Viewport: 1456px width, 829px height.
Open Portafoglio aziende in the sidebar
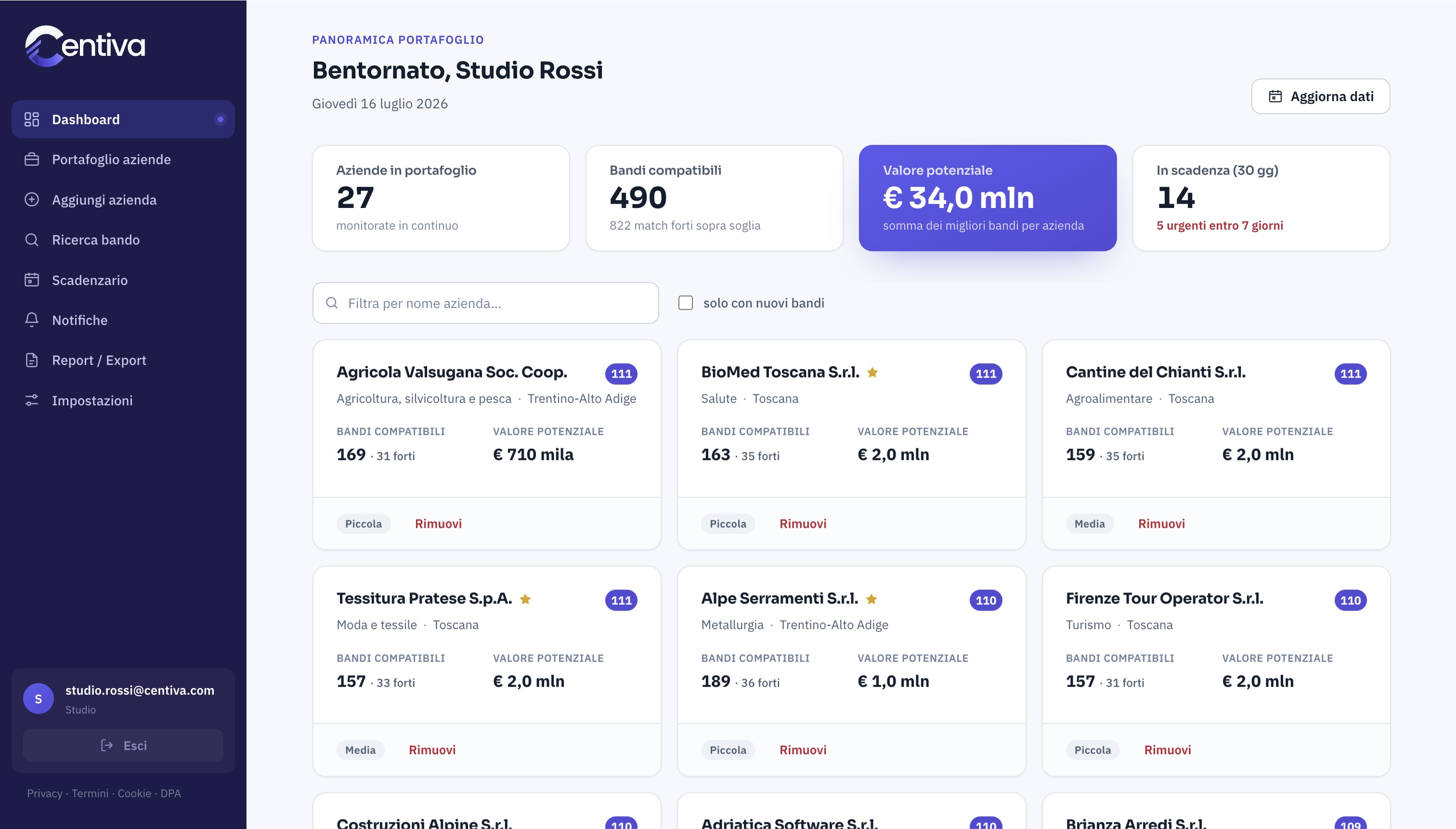coord(123,159)
